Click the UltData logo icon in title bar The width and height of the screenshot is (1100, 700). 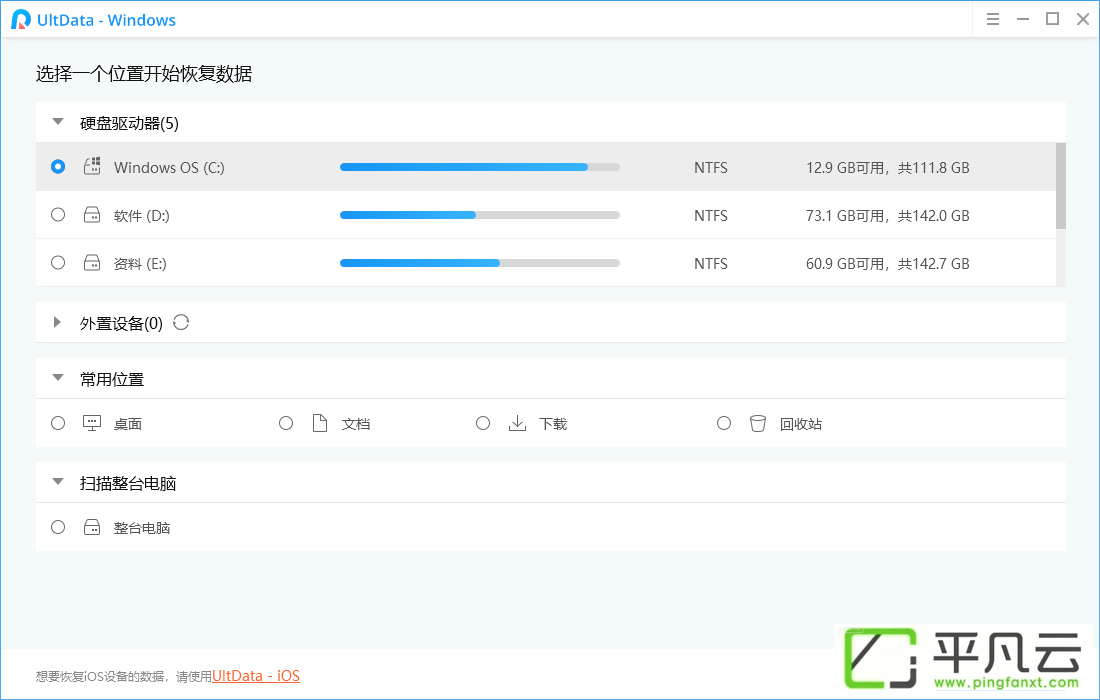(x=21, y=20)
